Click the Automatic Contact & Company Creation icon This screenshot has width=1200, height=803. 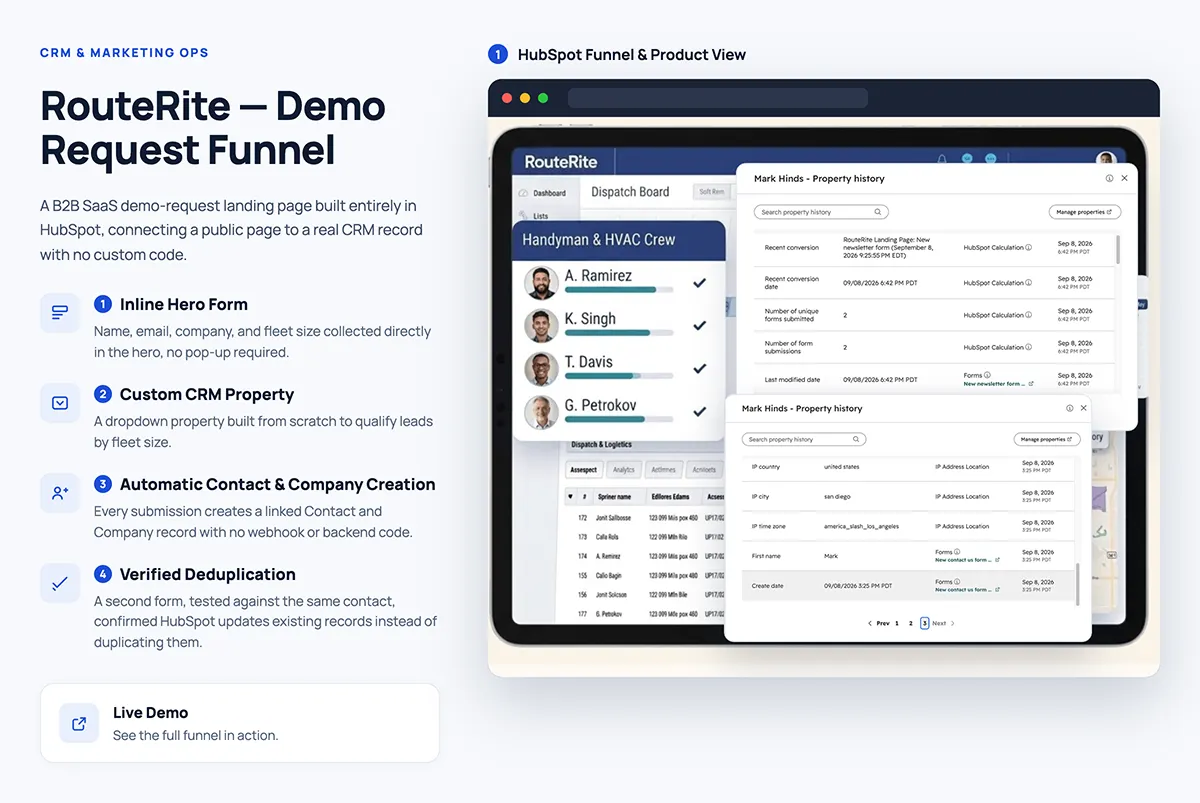60,493
